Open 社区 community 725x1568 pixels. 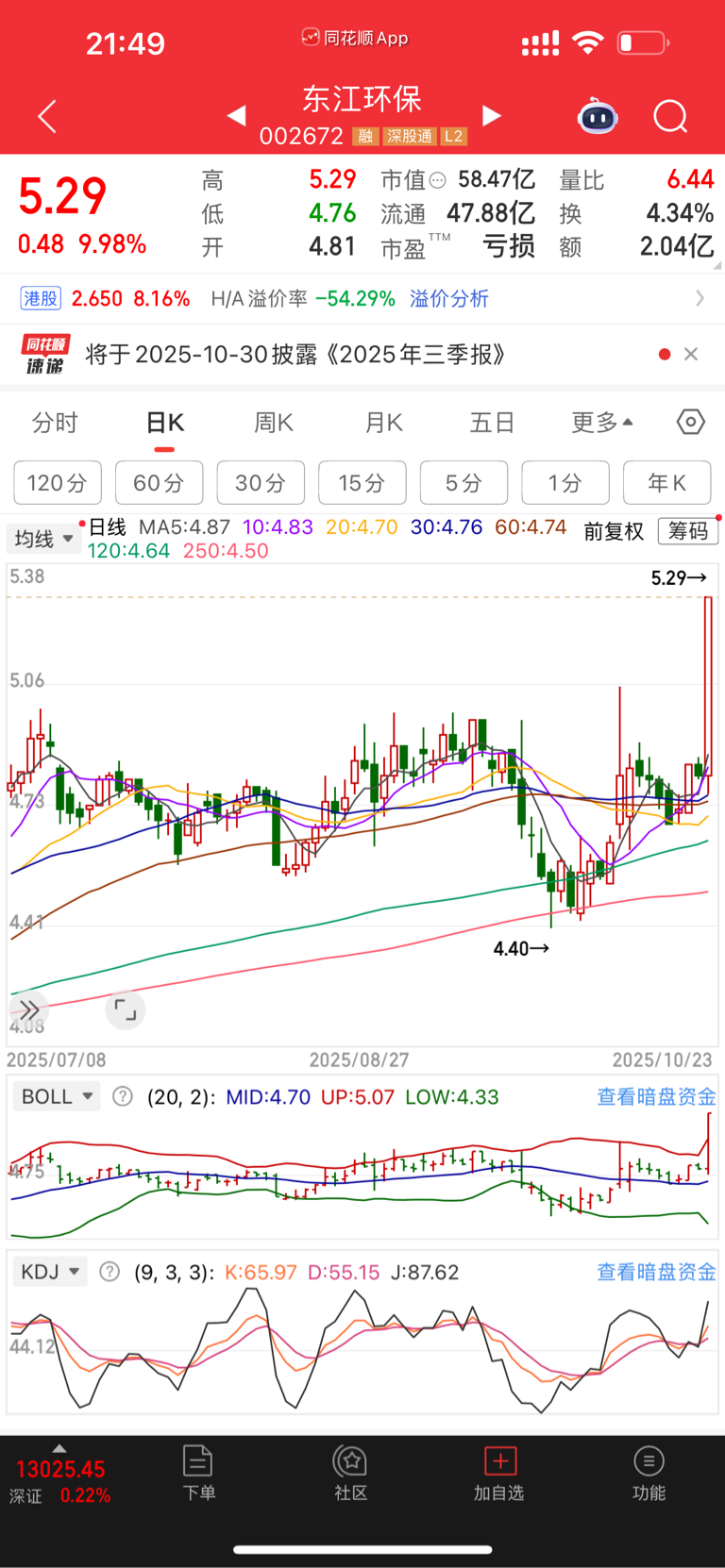pos(351,1472)
